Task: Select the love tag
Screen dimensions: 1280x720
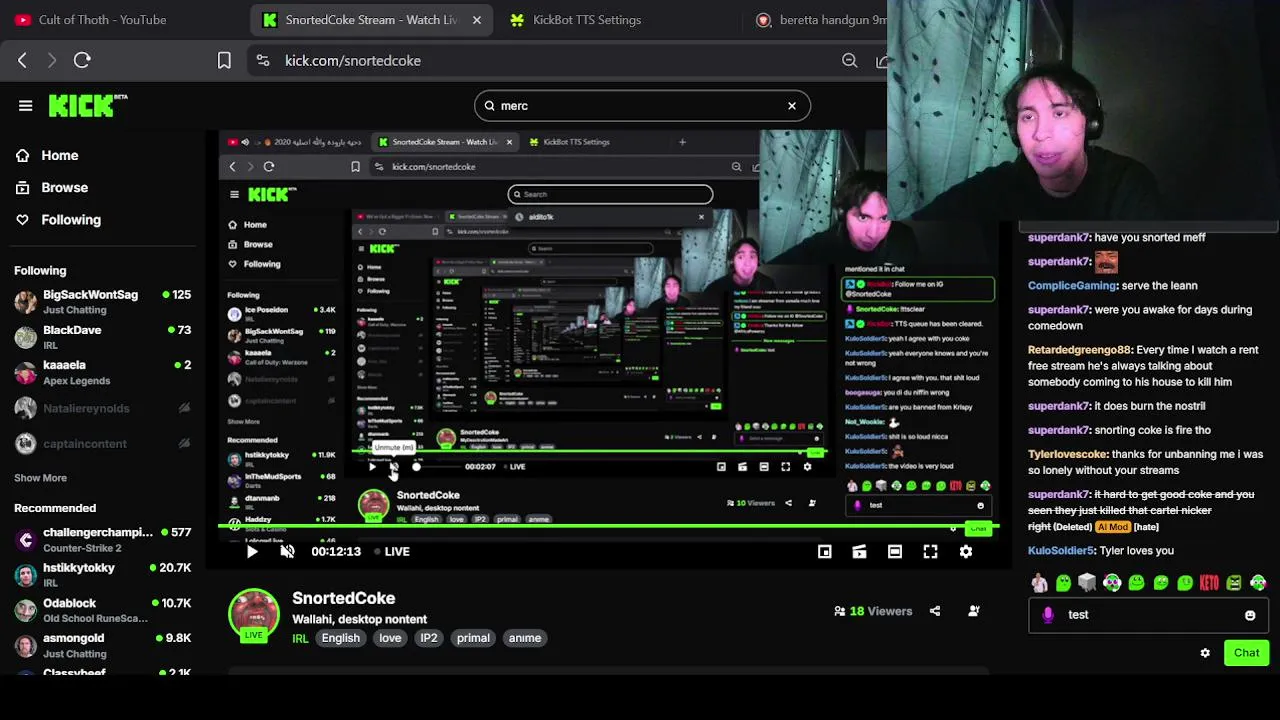Action: coord(390,638)
